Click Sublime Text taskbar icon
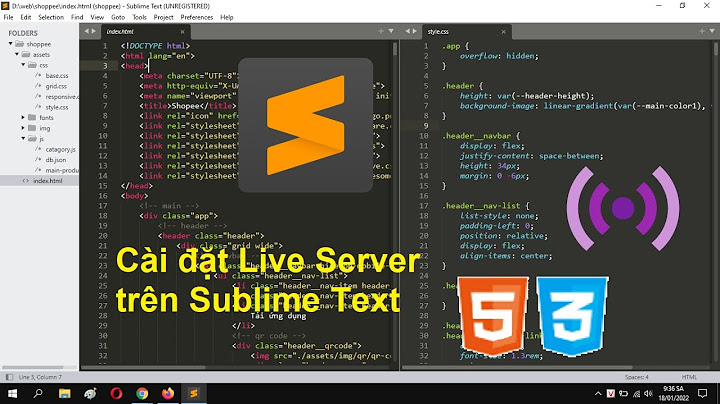720x404 pixels. pyautogui.click(x=194, y=393)
